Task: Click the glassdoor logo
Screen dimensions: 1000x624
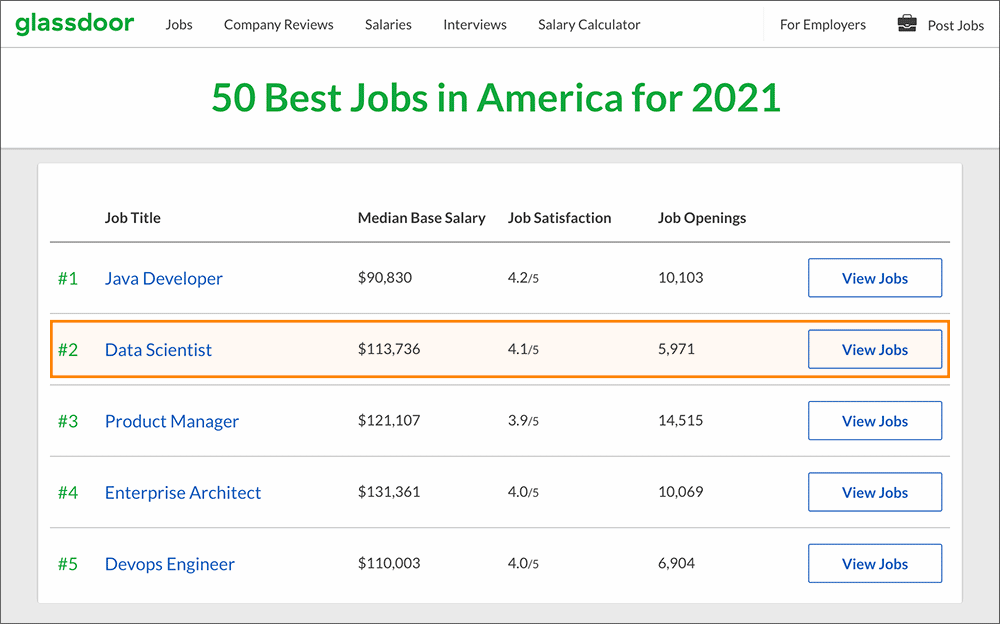Action: pos(75,24)
